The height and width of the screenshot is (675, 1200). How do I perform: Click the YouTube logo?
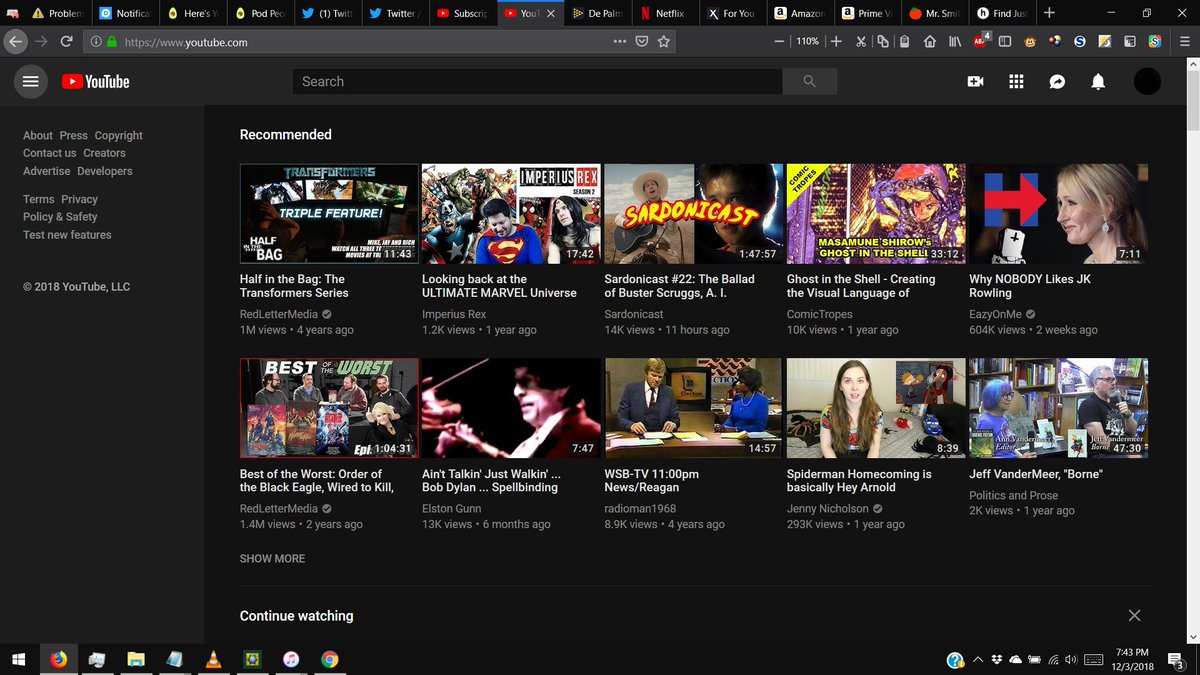tap(96, 82)
